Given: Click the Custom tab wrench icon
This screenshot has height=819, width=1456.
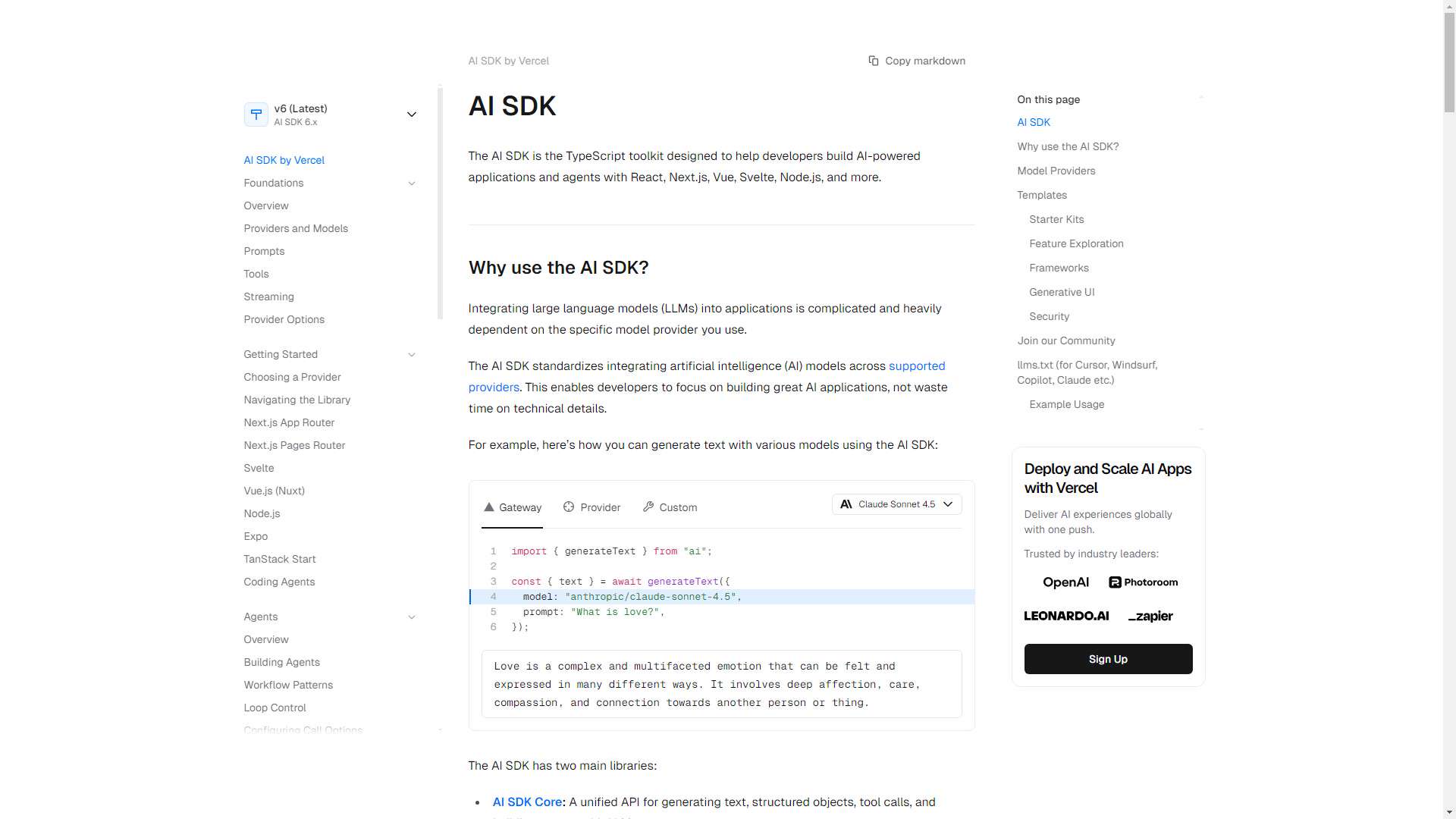Looking at the screenshot, I should pyautogui.click(x=648, y=507).
